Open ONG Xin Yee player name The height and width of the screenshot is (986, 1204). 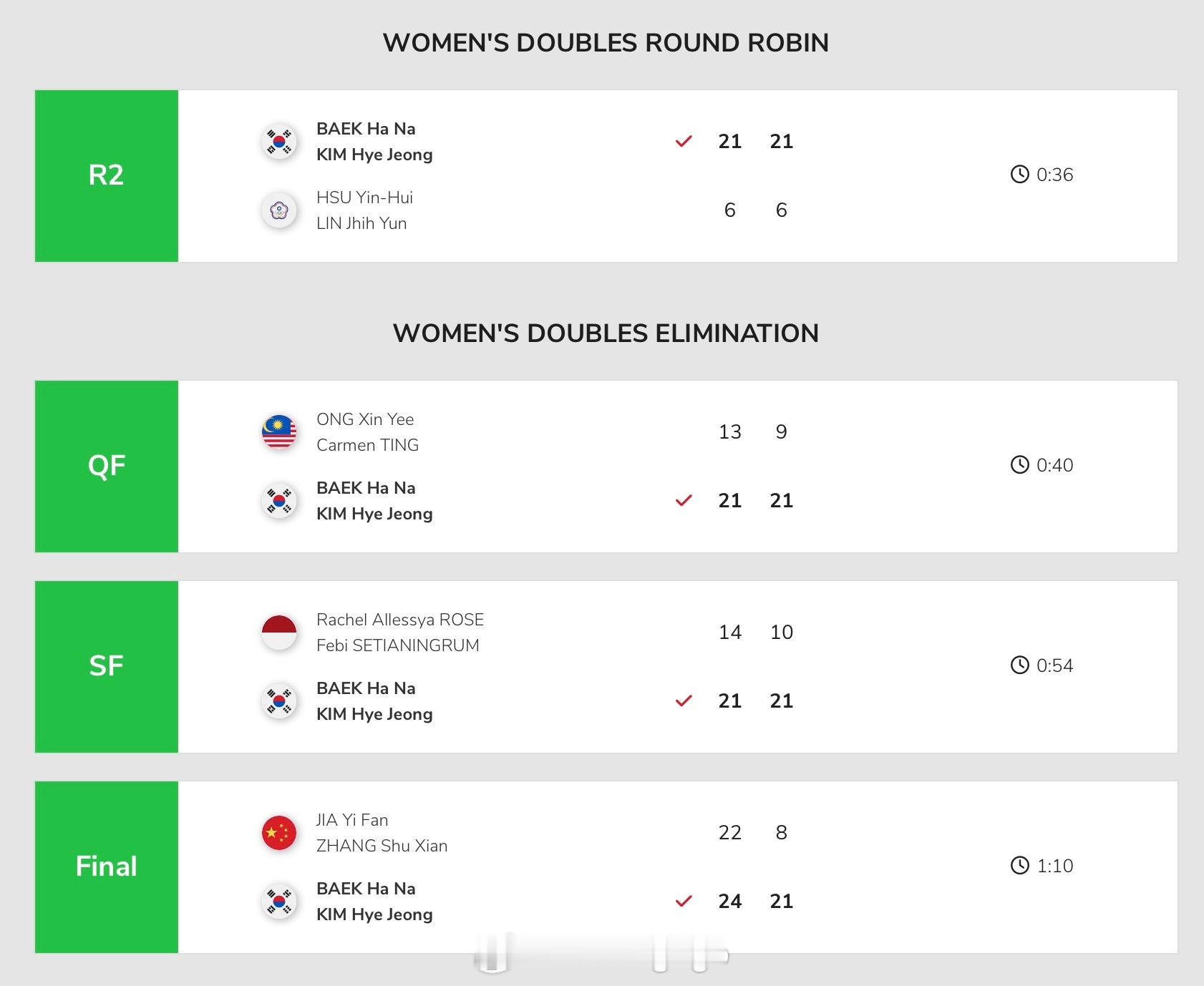click(365, 419)
